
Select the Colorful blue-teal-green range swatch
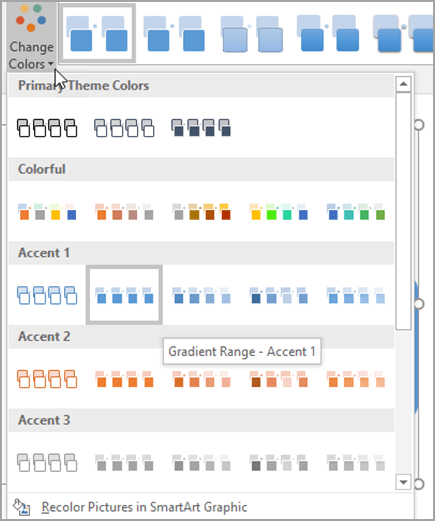356,212
